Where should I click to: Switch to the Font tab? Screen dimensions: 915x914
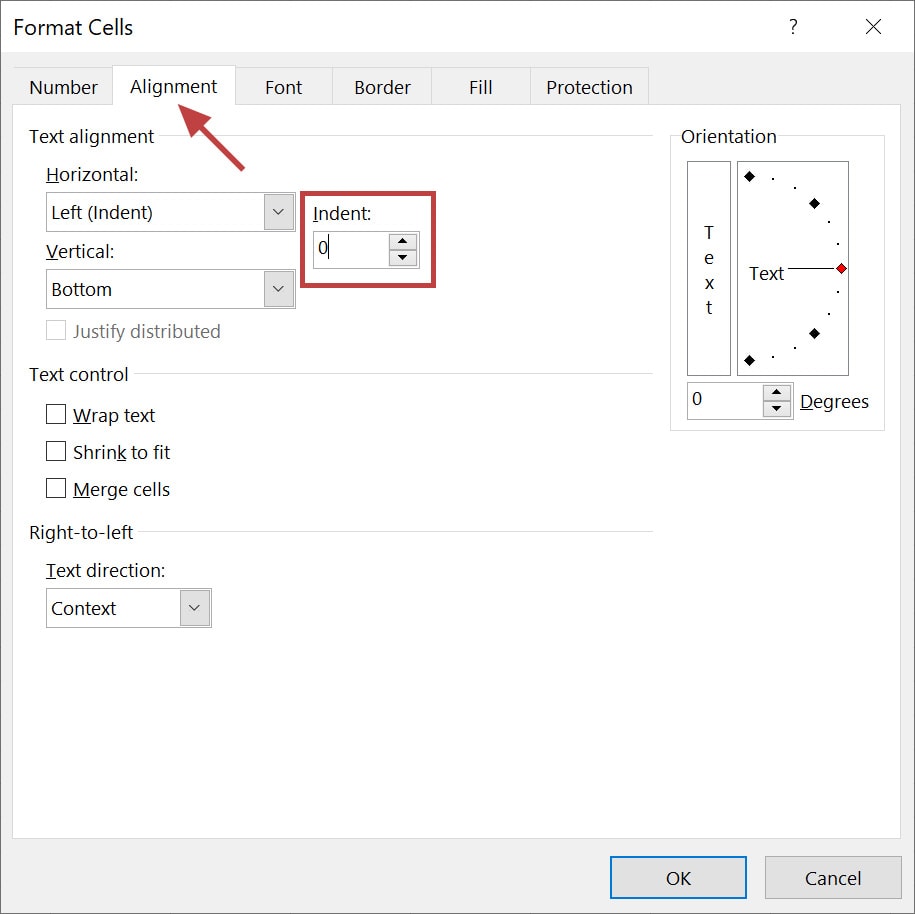click(x=283, y=87)
